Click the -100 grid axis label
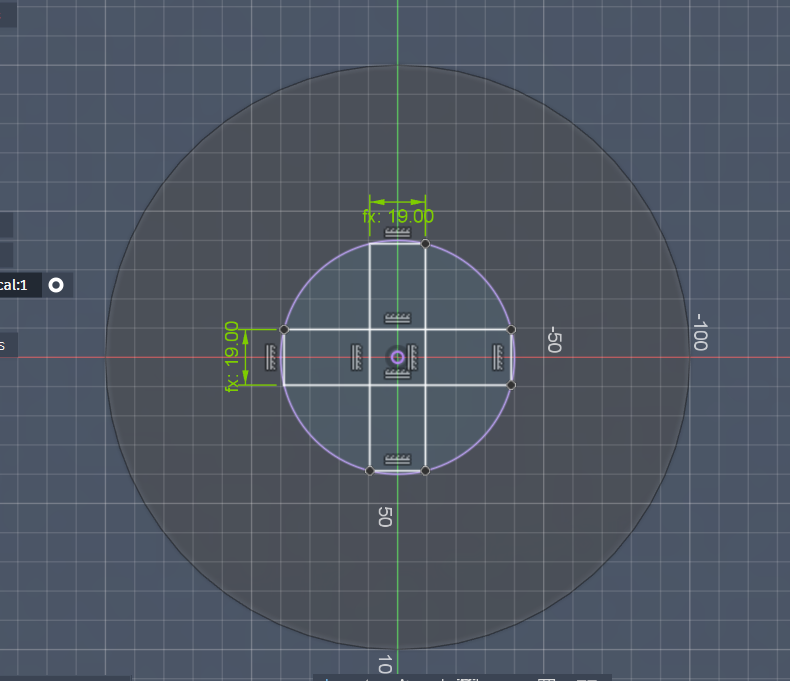Screen dimensions: 790x681 (701, 332)
